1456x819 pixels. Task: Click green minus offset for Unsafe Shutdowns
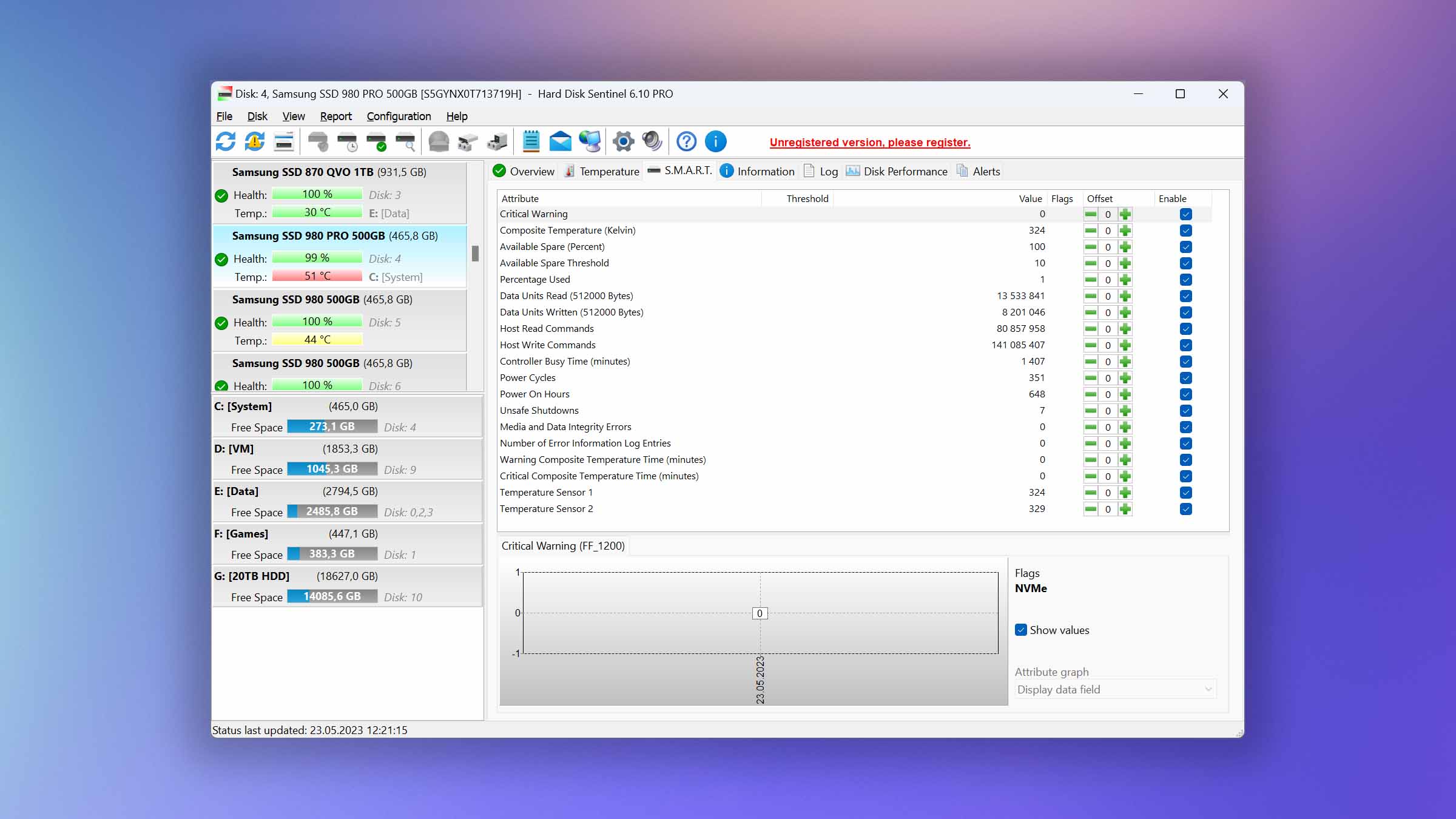pos(1090,411)
